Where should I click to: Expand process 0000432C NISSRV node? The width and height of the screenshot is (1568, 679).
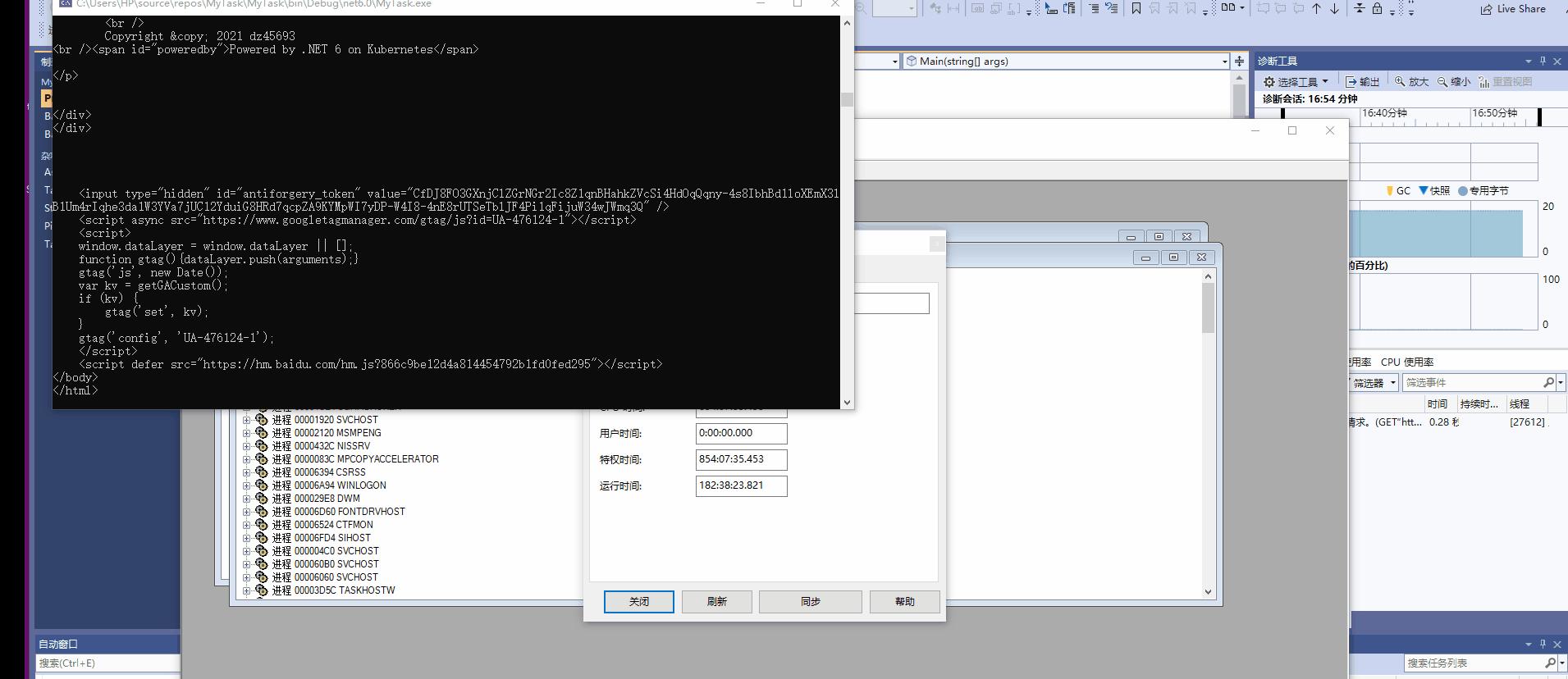click(x=246, y=446)
